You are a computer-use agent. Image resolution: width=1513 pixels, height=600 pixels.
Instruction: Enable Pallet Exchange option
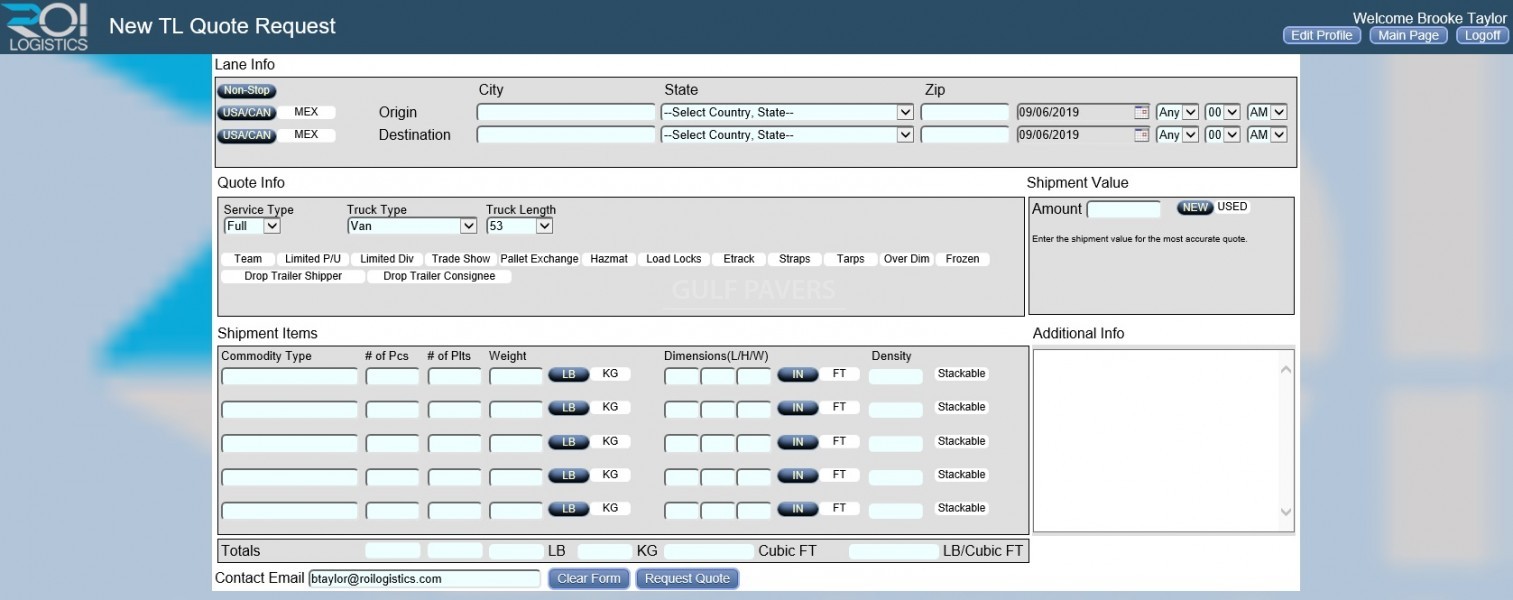click(540, 259)
